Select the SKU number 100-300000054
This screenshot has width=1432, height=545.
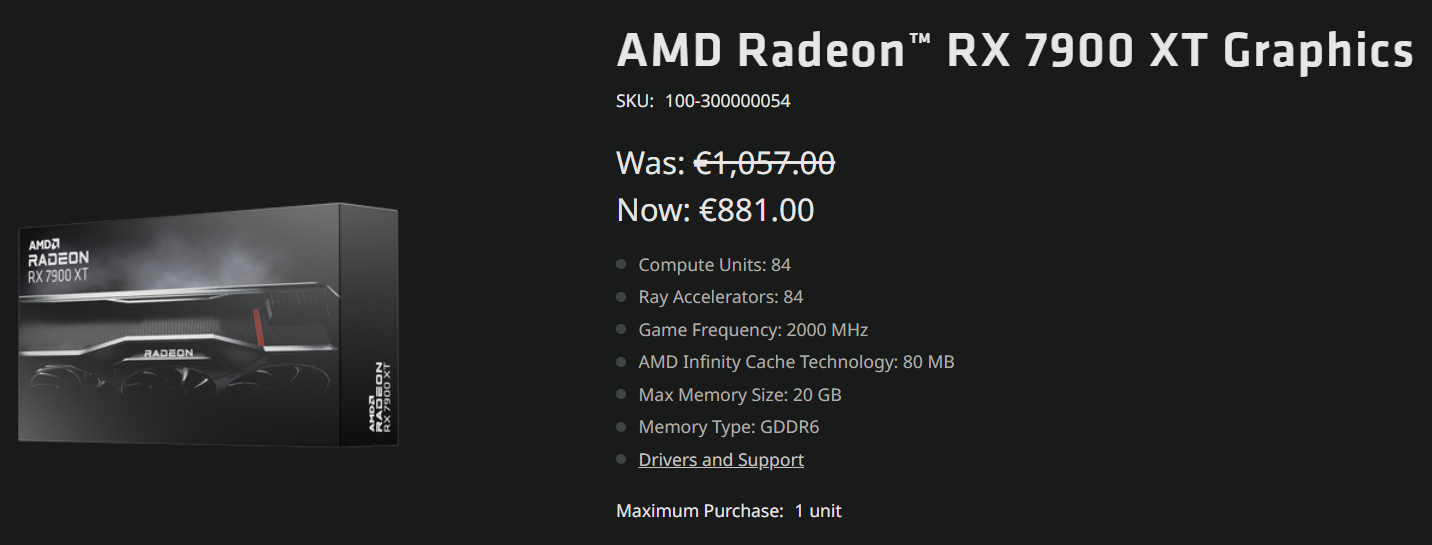727,101
